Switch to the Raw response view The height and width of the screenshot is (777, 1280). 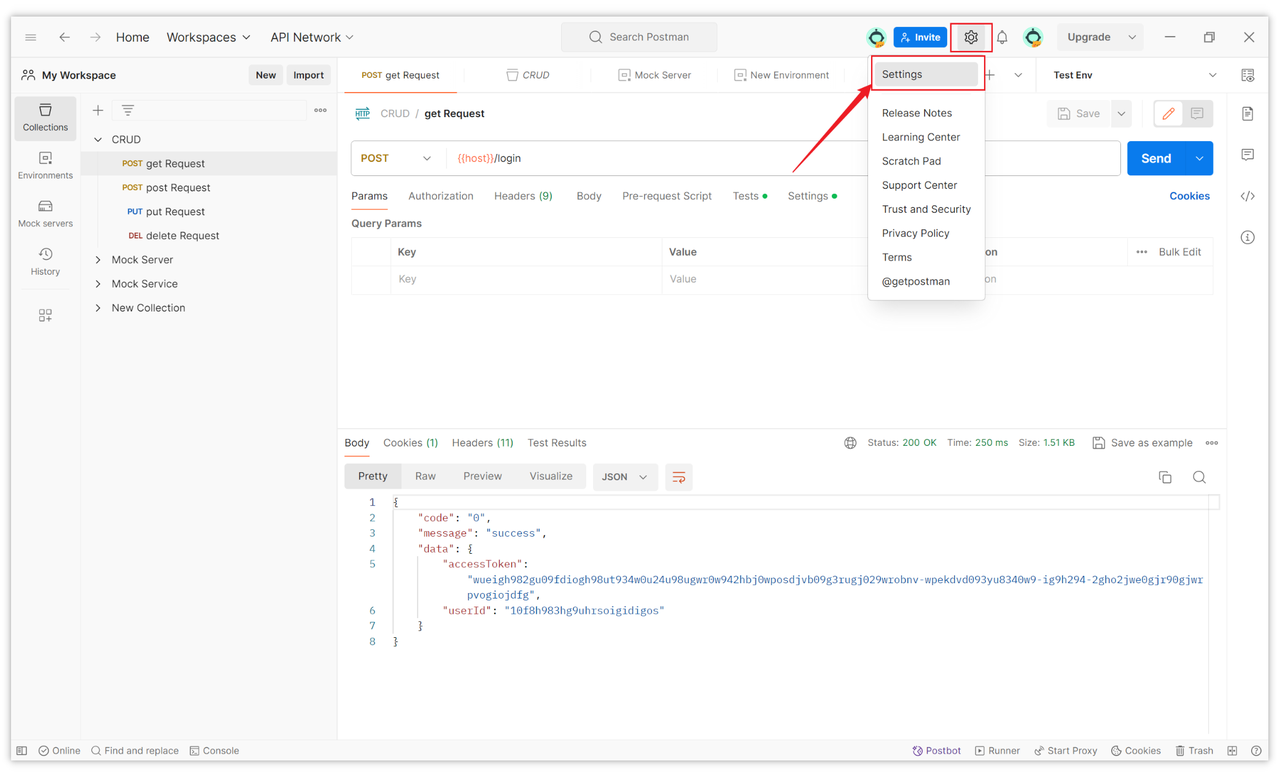click(x=425, y=476)
